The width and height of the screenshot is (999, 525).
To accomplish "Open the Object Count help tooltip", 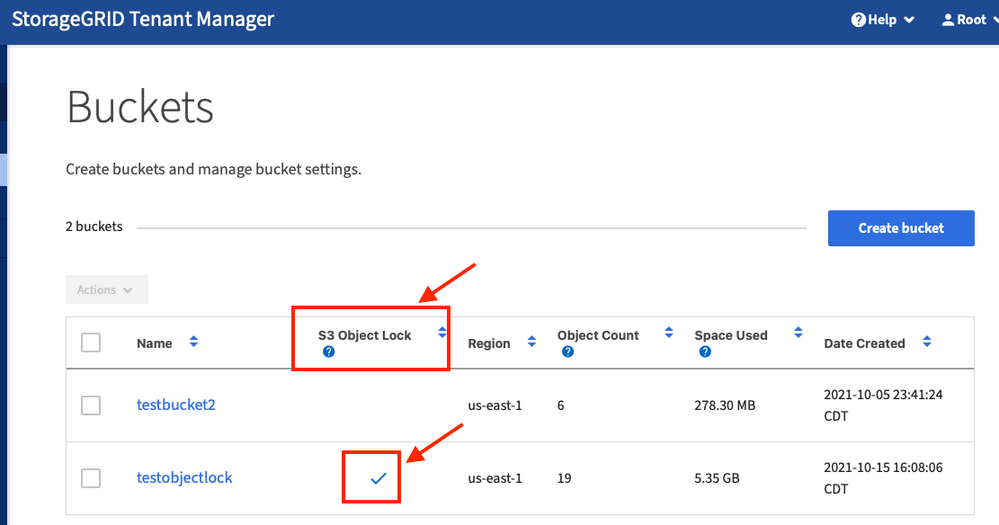I will click(x=568, y=352).
